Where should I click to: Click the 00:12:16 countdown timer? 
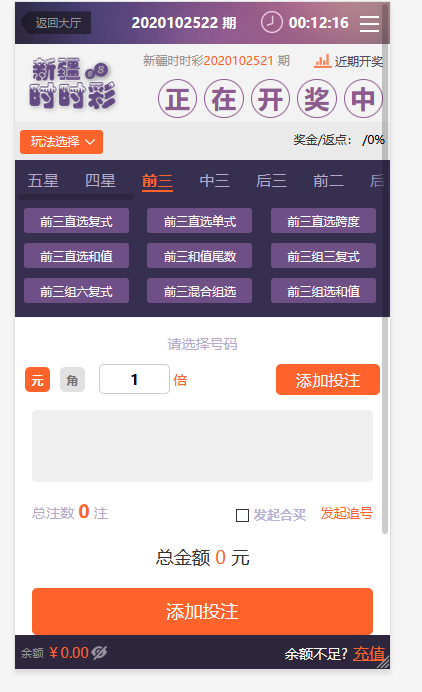point(319,23)
